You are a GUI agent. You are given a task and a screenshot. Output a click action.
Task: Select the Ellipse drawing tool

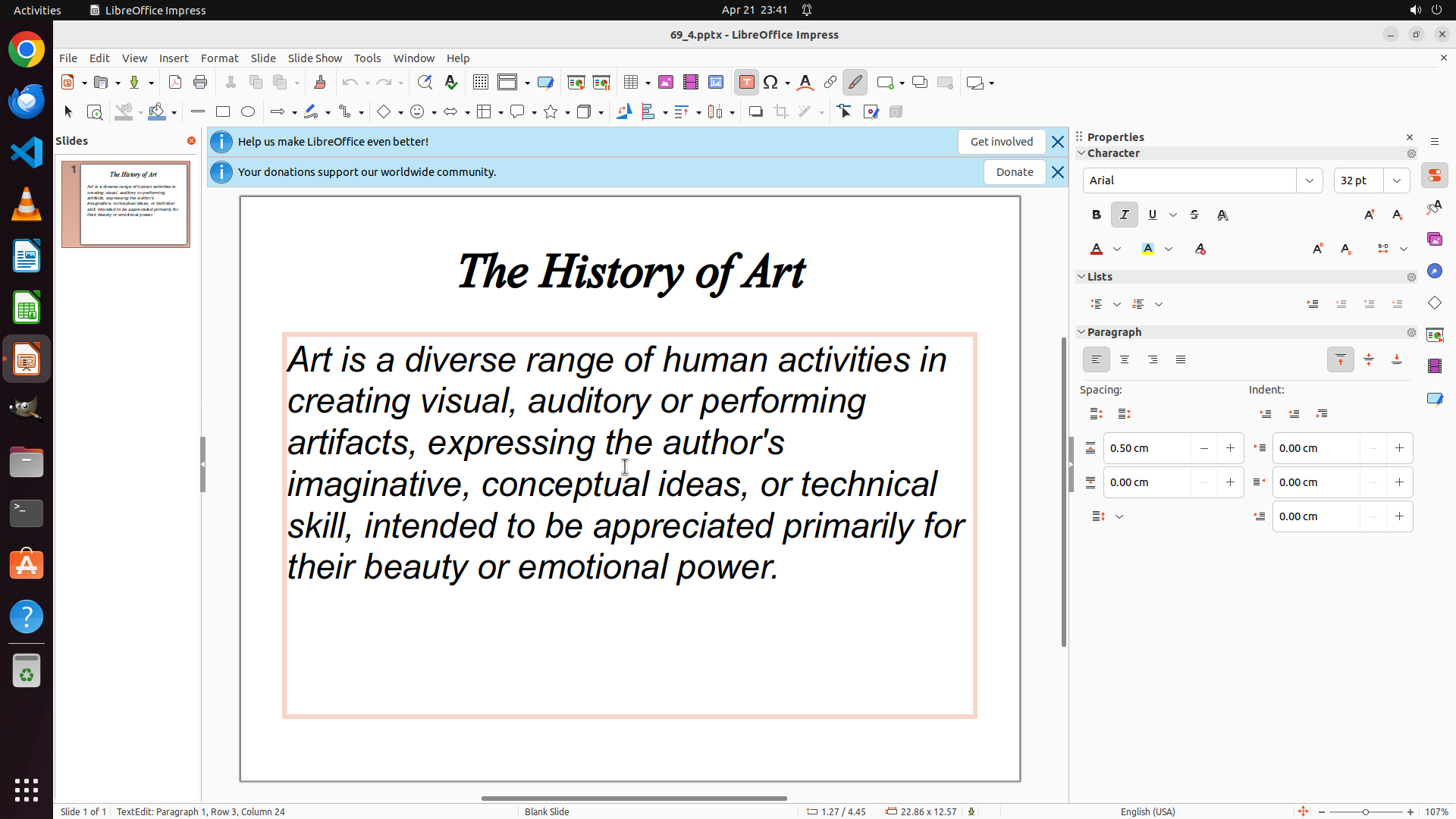pyautogui.click(x=248, y=112)
